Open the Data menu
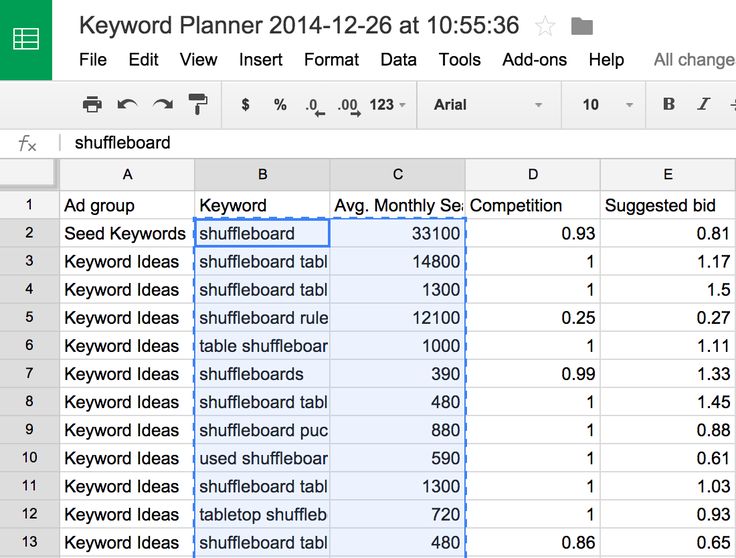Viewport: 736px width, 558px height. (x=399, y=60)
